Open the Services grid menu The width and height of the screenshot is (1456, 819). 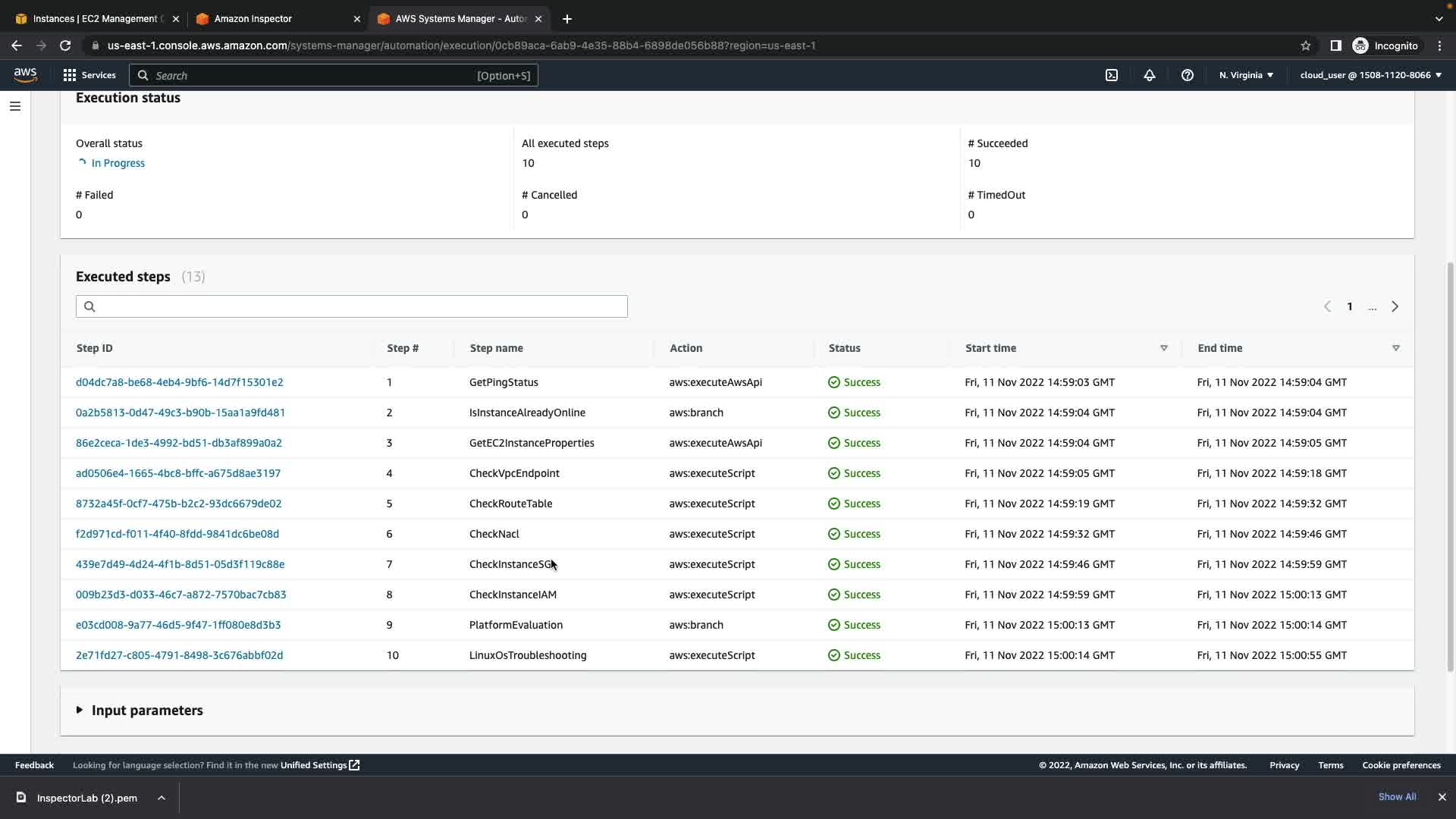89,75
